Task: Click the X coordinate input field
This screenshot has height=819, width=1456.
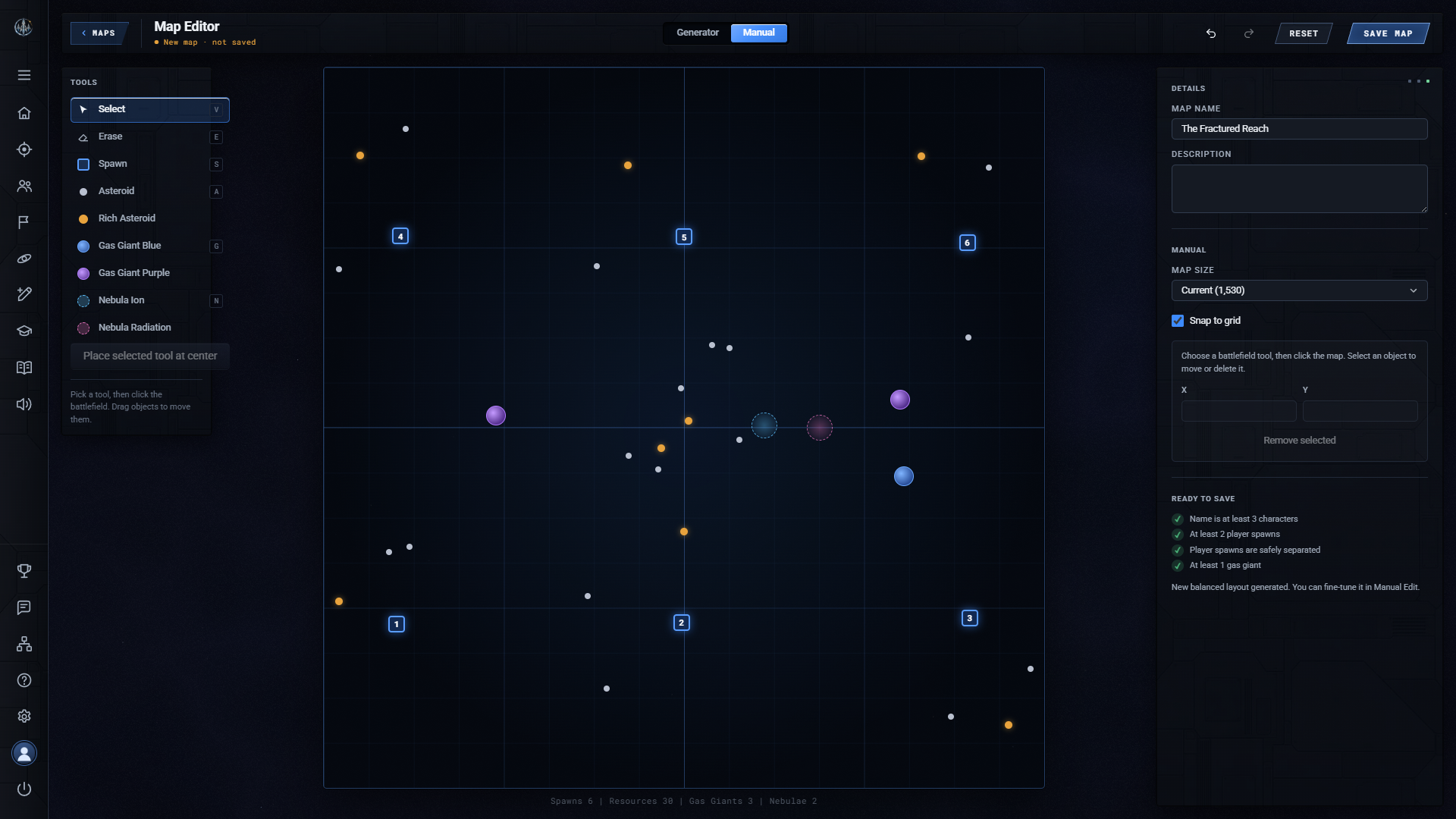Action: pyautogui.click(x=1238, y=411)
